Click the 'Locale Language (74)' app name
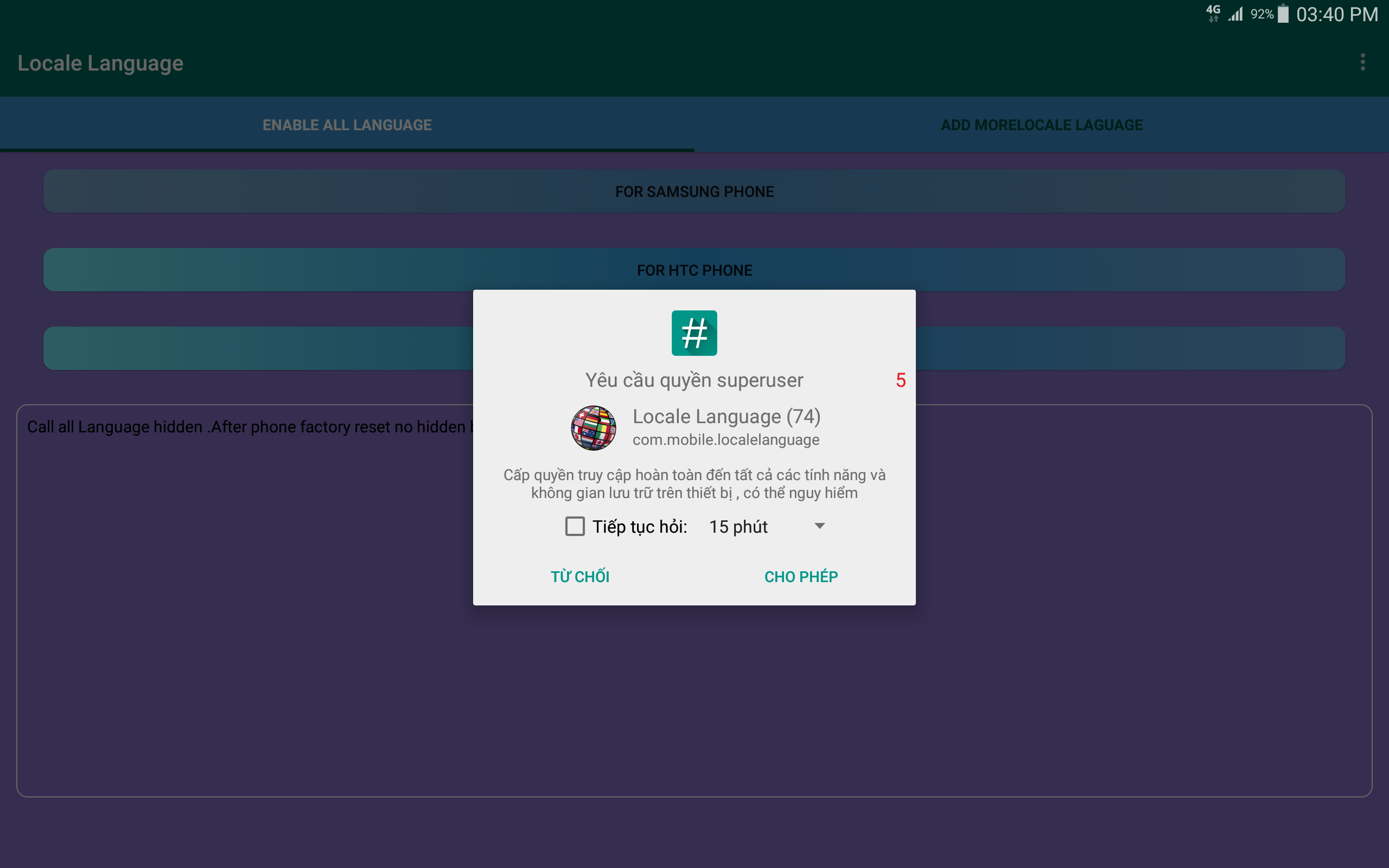This screenshot has width=1389, height=868. point(726,416)
